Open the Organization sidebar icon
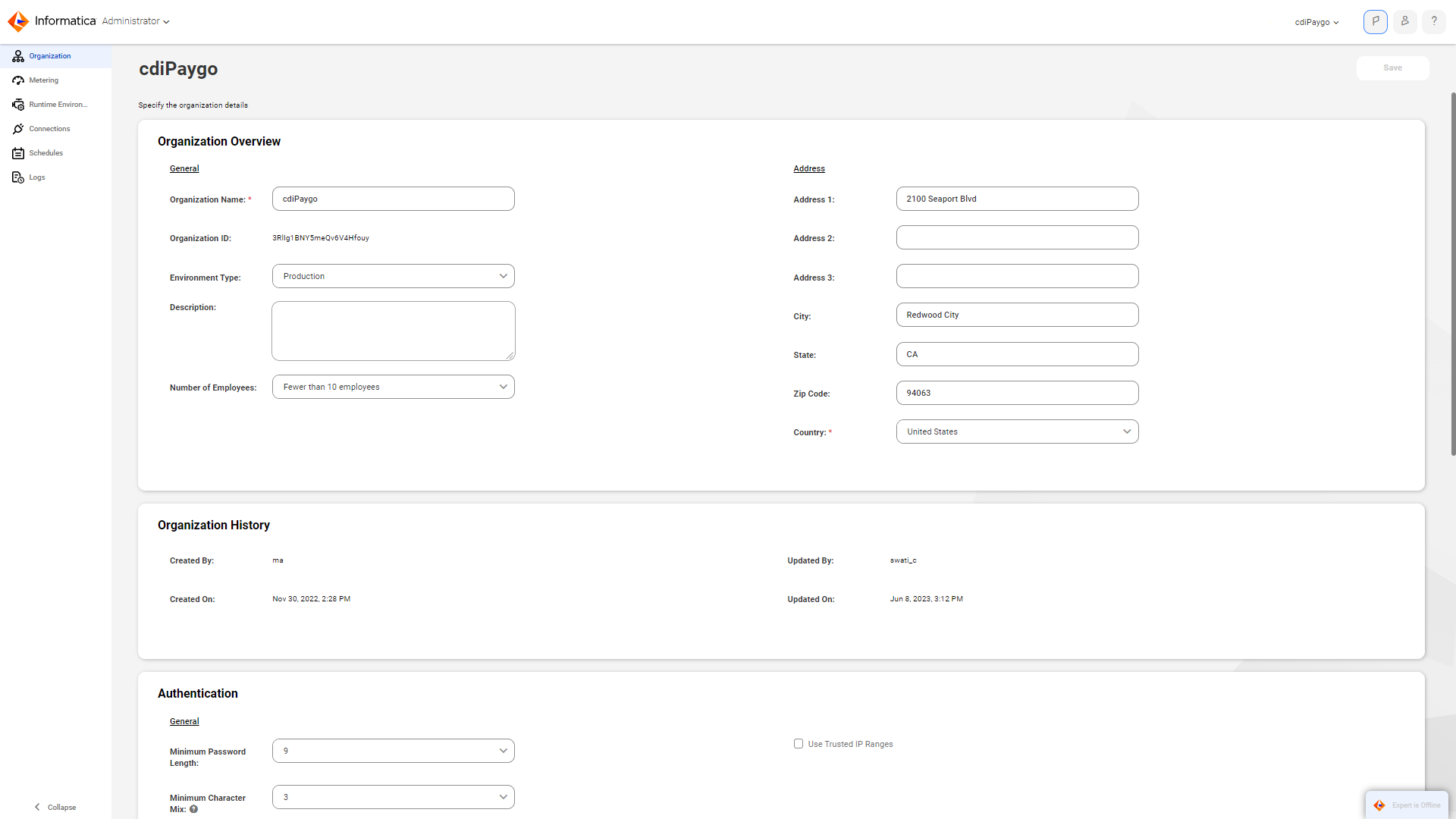The height and width of the screenshot is (819, 1456). pos(18,56)
